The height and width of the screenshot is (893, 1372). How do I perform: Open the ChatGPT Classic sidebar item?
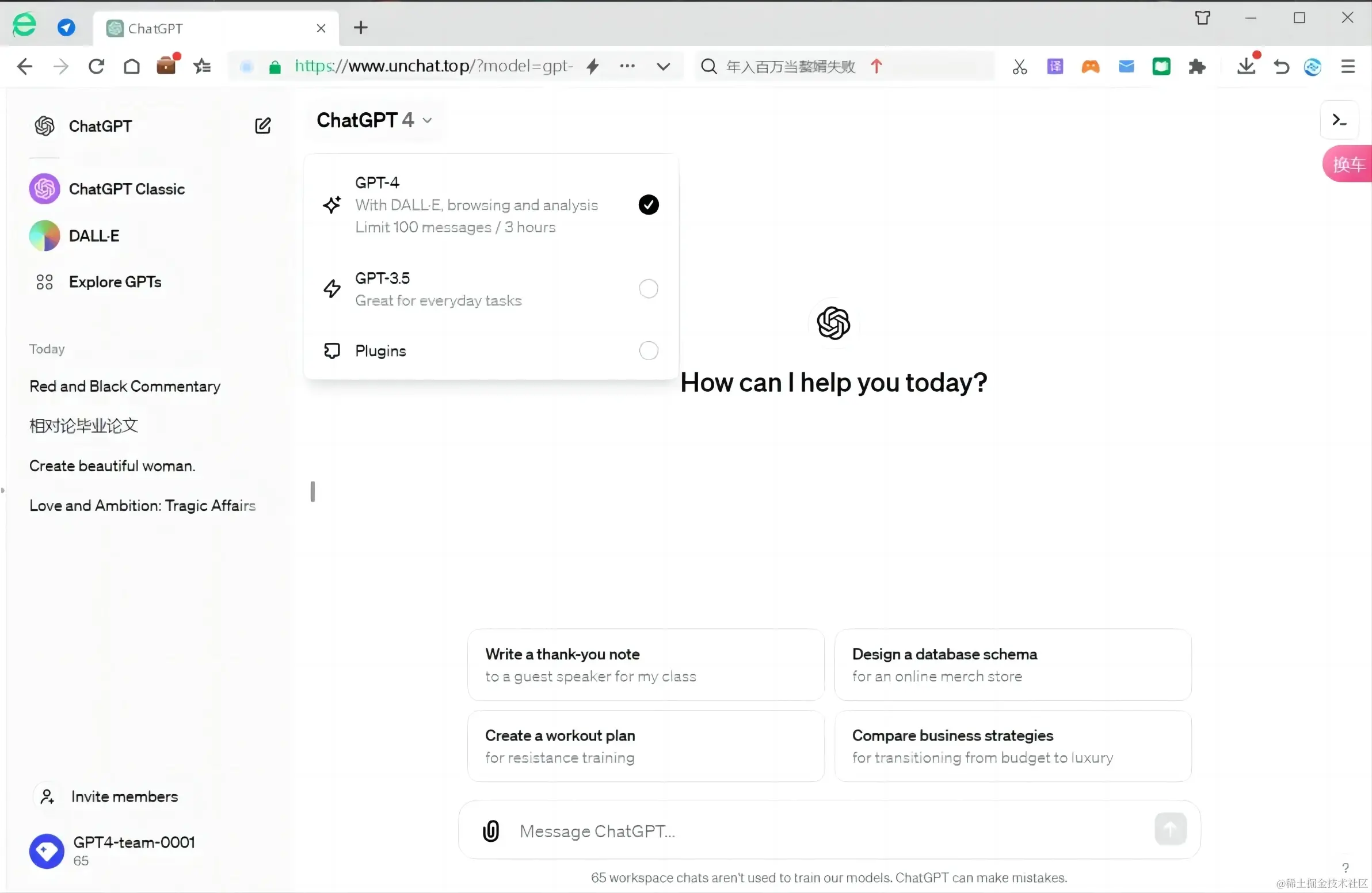click(x=126, y=189)
